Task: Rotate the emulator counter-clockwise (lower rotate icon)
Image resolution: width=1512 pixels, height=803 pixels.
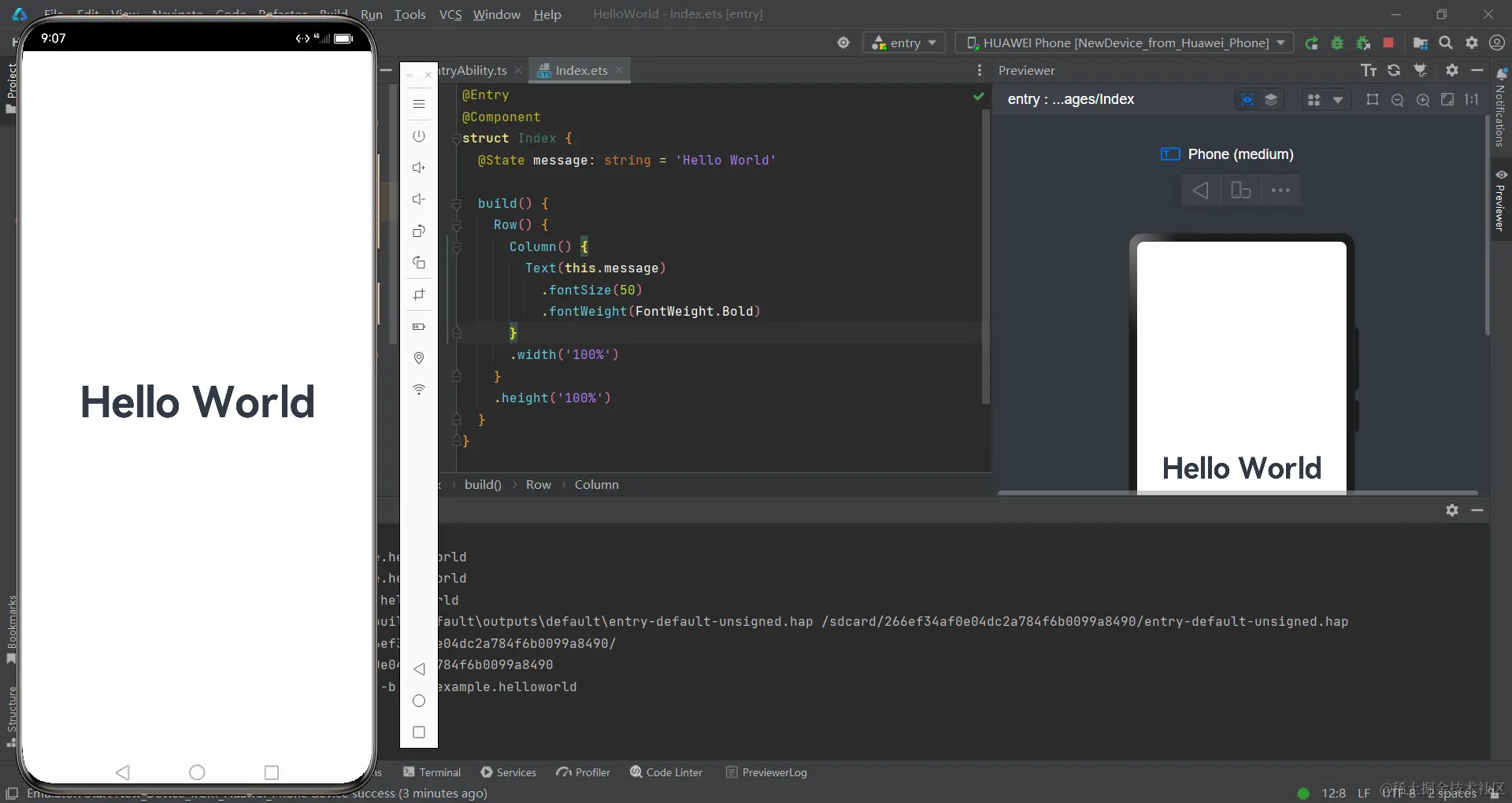Action: [x=419, y=262]
